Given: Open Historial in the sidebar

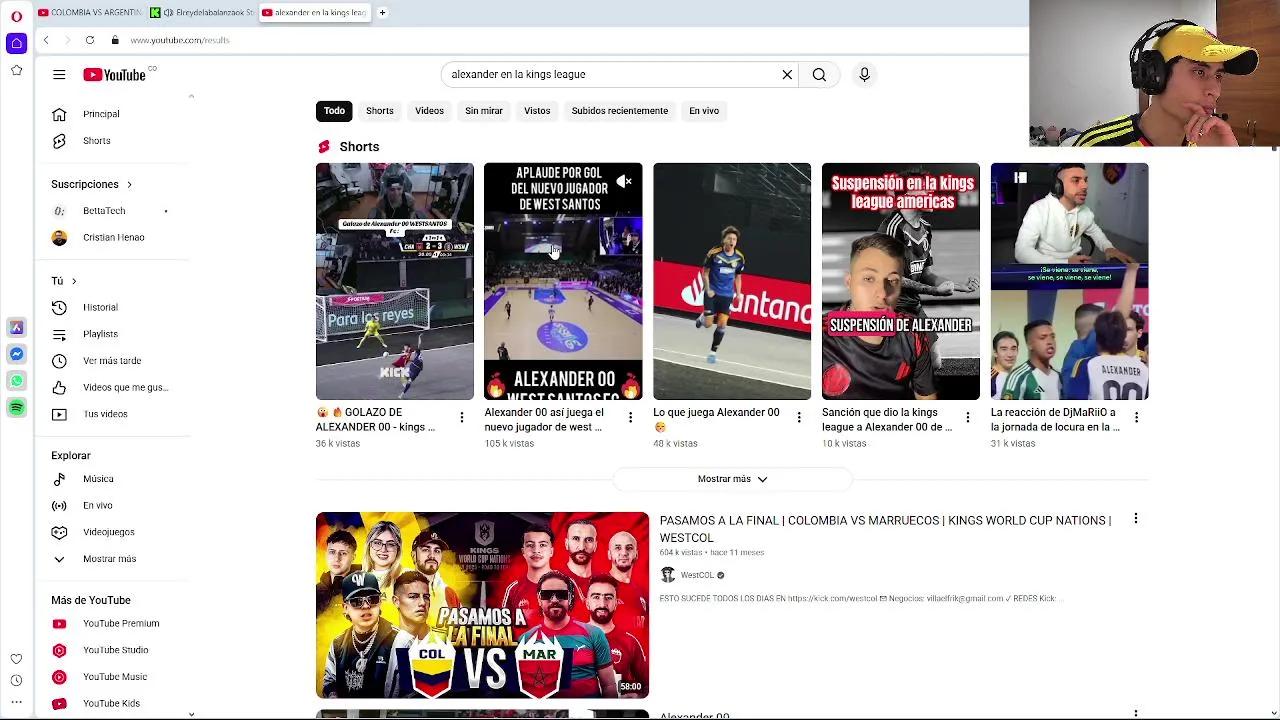Looking at the screenshot, I should 100,307.
